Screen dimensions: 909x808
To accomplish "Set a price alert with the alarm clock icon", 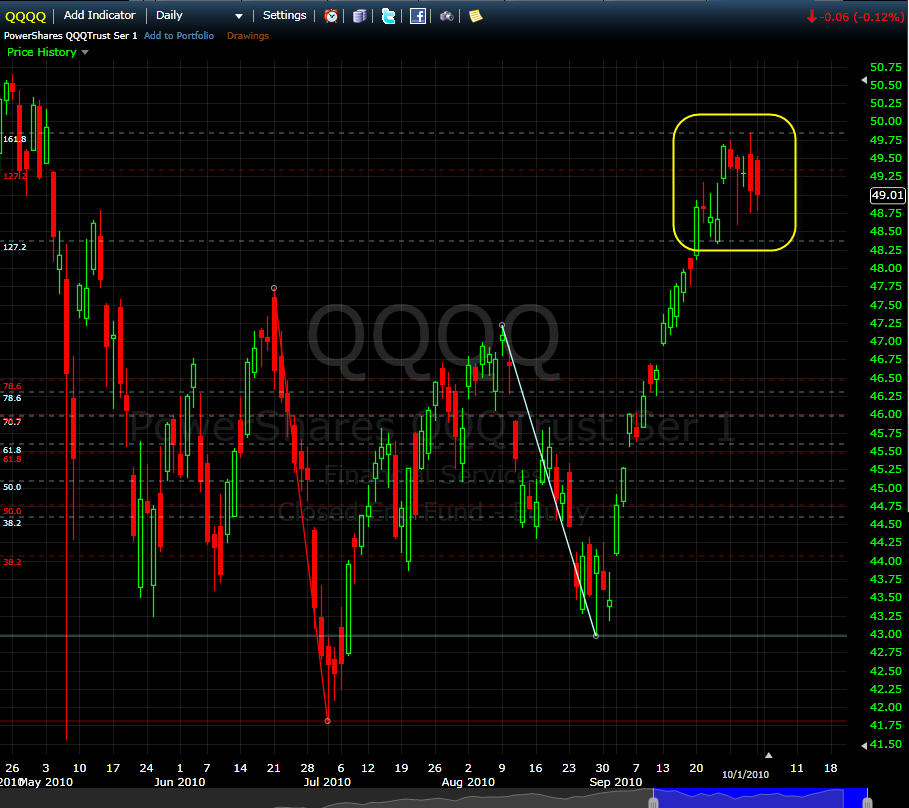I will pyautogui.click(x=331, y=16).
